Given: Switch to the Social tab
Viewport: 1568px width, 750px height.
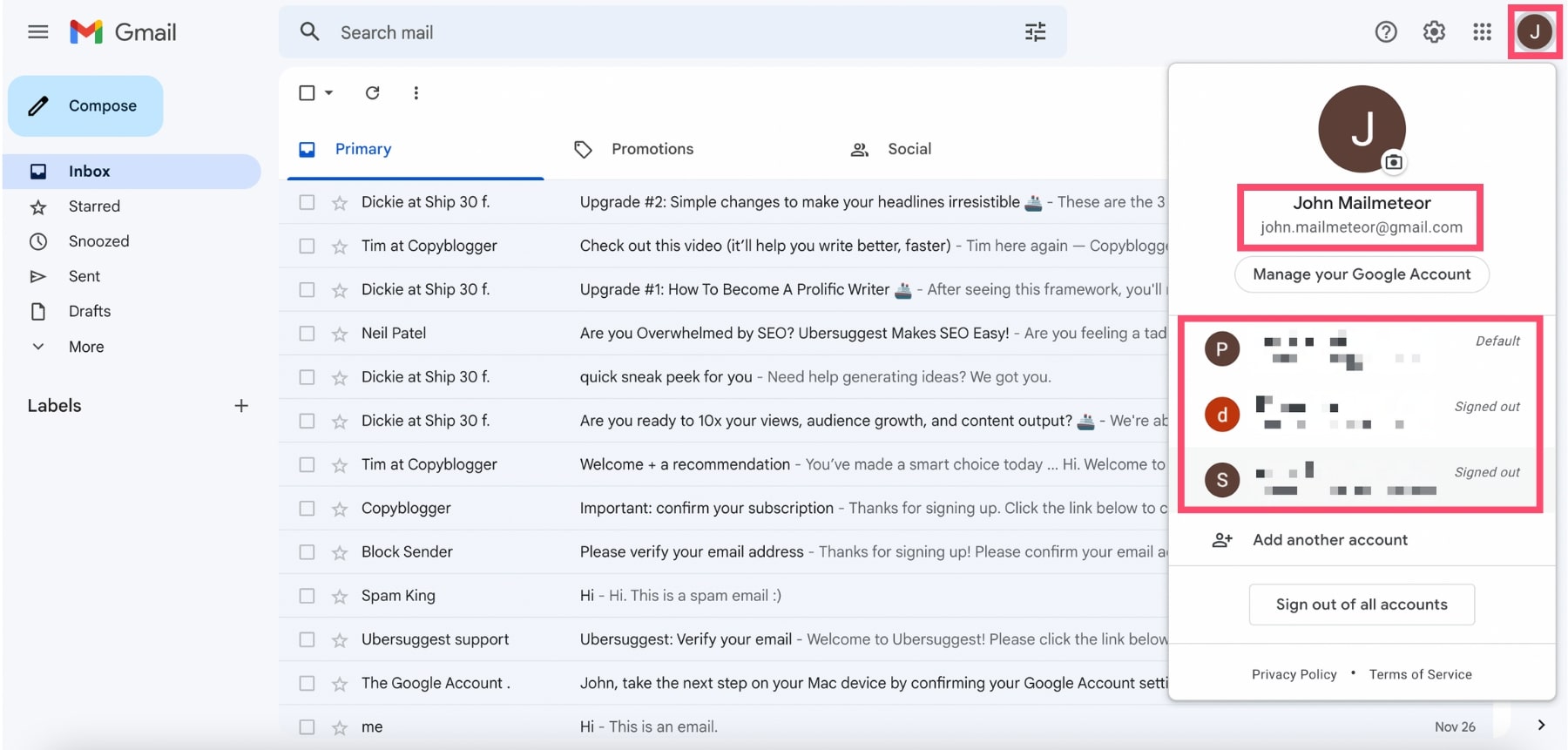Looking at the screenshot, I should pos(909,149).
